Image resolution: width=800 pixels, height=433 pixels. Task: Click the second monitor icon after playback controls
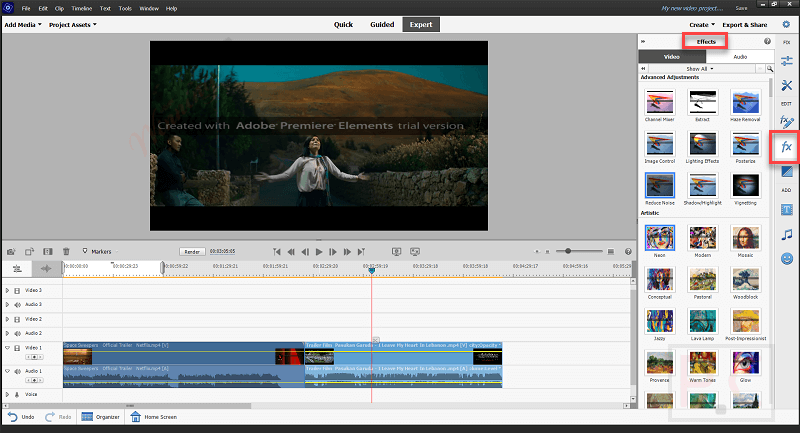point(415,251)
